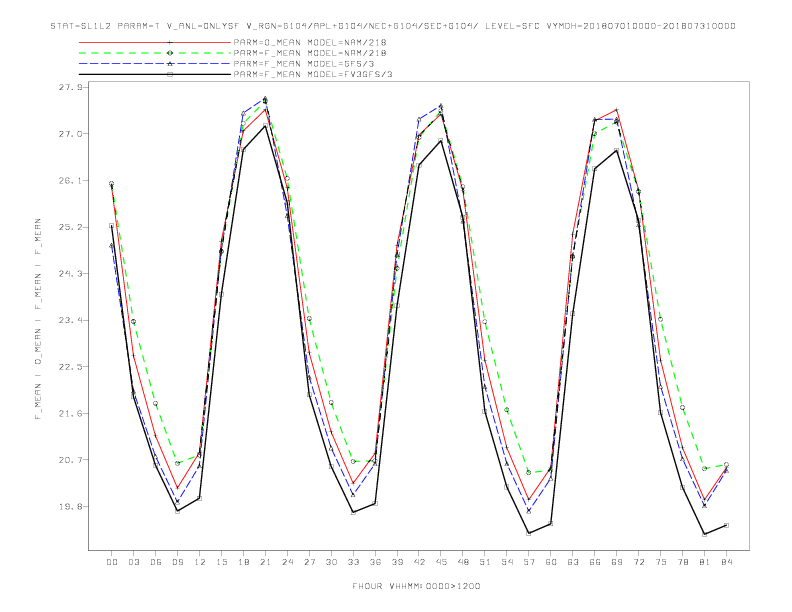Click the y-axis tick label 26.1

70,180
